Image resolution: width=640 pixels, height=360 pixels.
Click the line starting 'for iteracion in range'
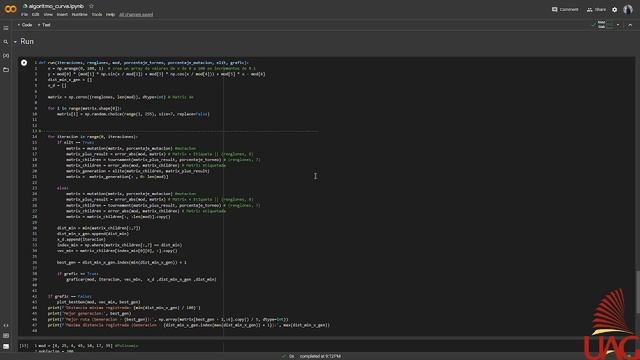pos(93,137)
